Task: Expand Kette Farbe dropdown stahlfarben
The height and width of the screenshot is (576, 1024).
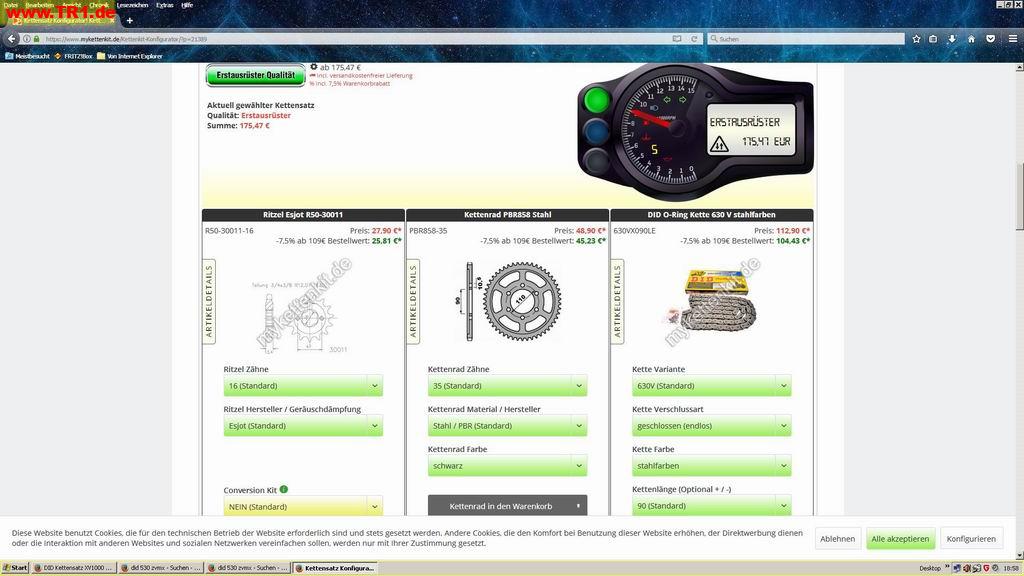Action: (x=712, y=466)
